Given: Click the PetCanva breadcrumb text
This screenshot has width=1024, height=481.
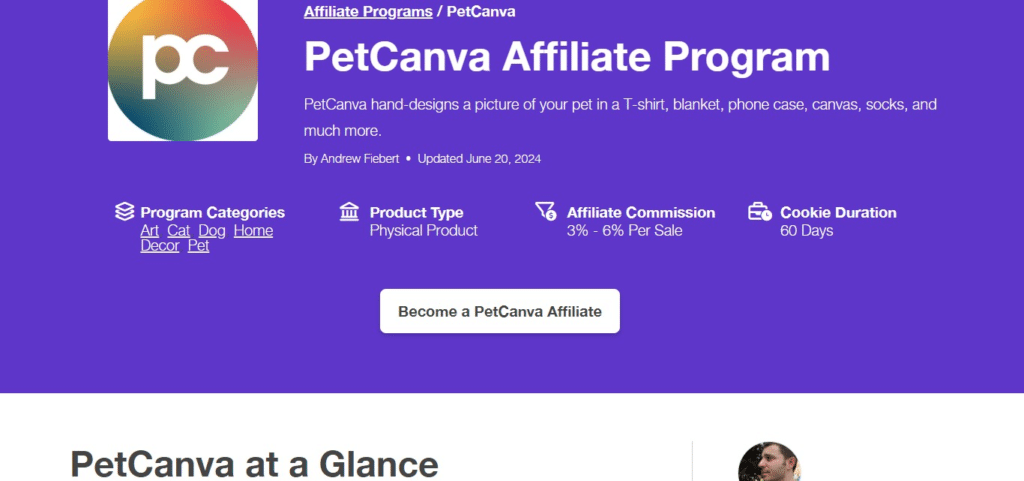Looking at the screenshot, I should (x=480, y=12).
